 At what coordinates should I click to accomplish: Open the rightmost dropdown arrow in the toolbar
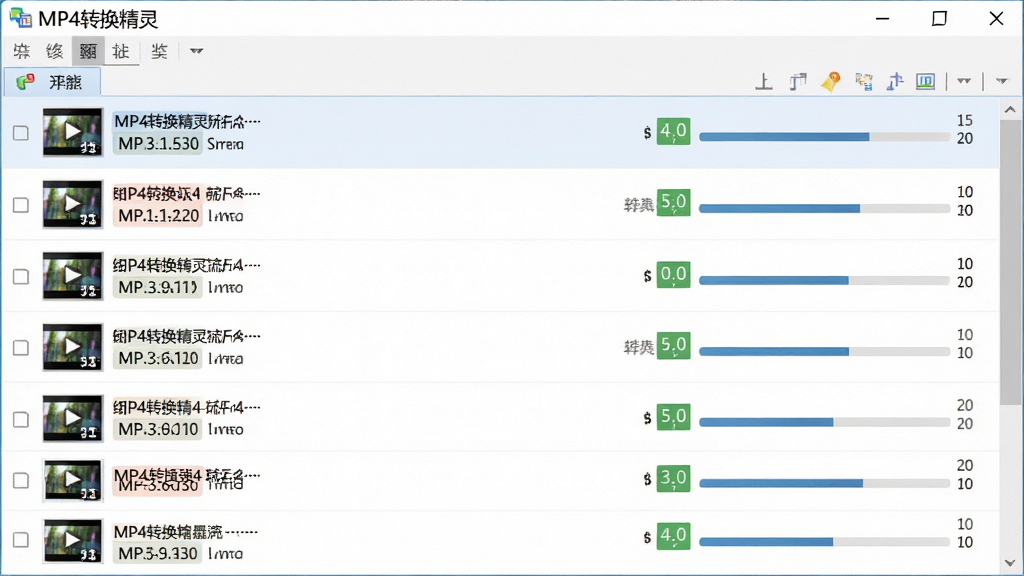pyautogui.click(x=1002, y=82)
